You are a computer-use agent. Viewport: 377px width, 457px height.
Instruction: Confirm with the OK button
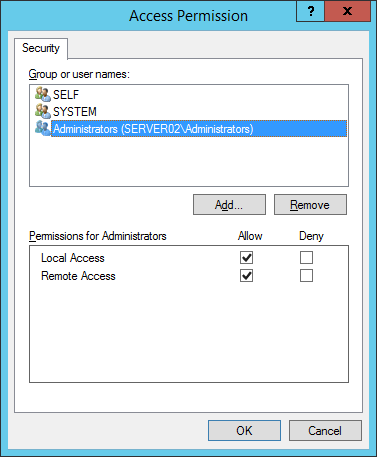pos(244,431)
